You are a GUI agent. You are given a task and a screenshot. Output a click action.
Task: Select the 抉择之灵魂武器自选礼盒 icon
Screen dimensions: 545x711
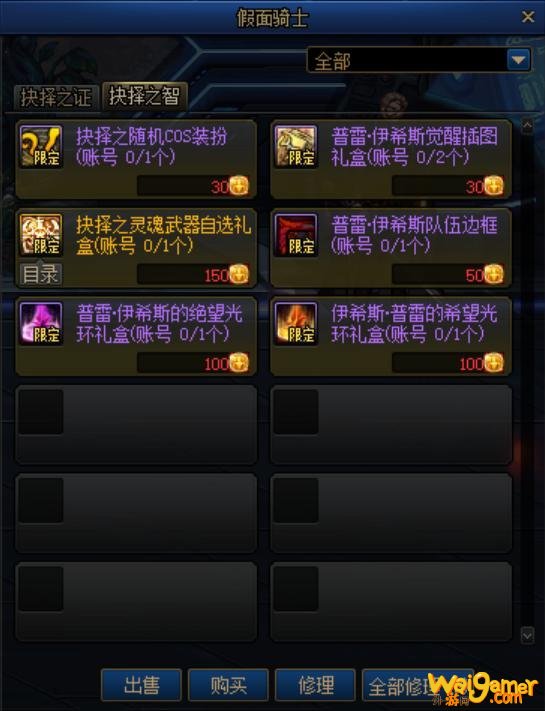click(41, 235)
